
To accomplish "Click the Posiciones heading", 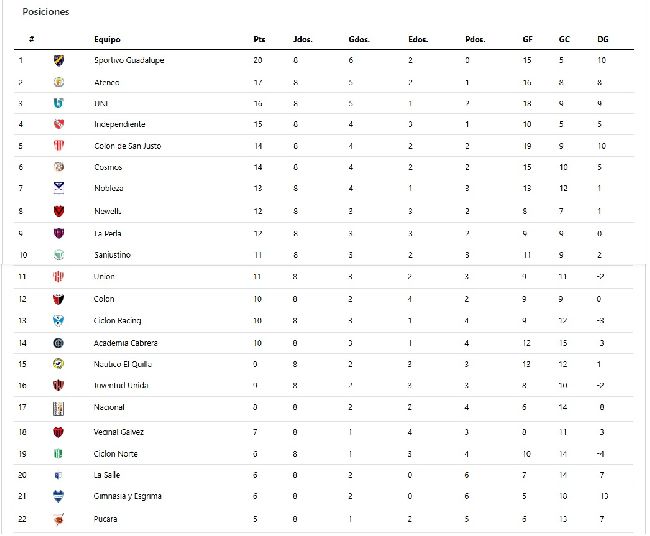I will pyautogui.click(x=46, y=12).
